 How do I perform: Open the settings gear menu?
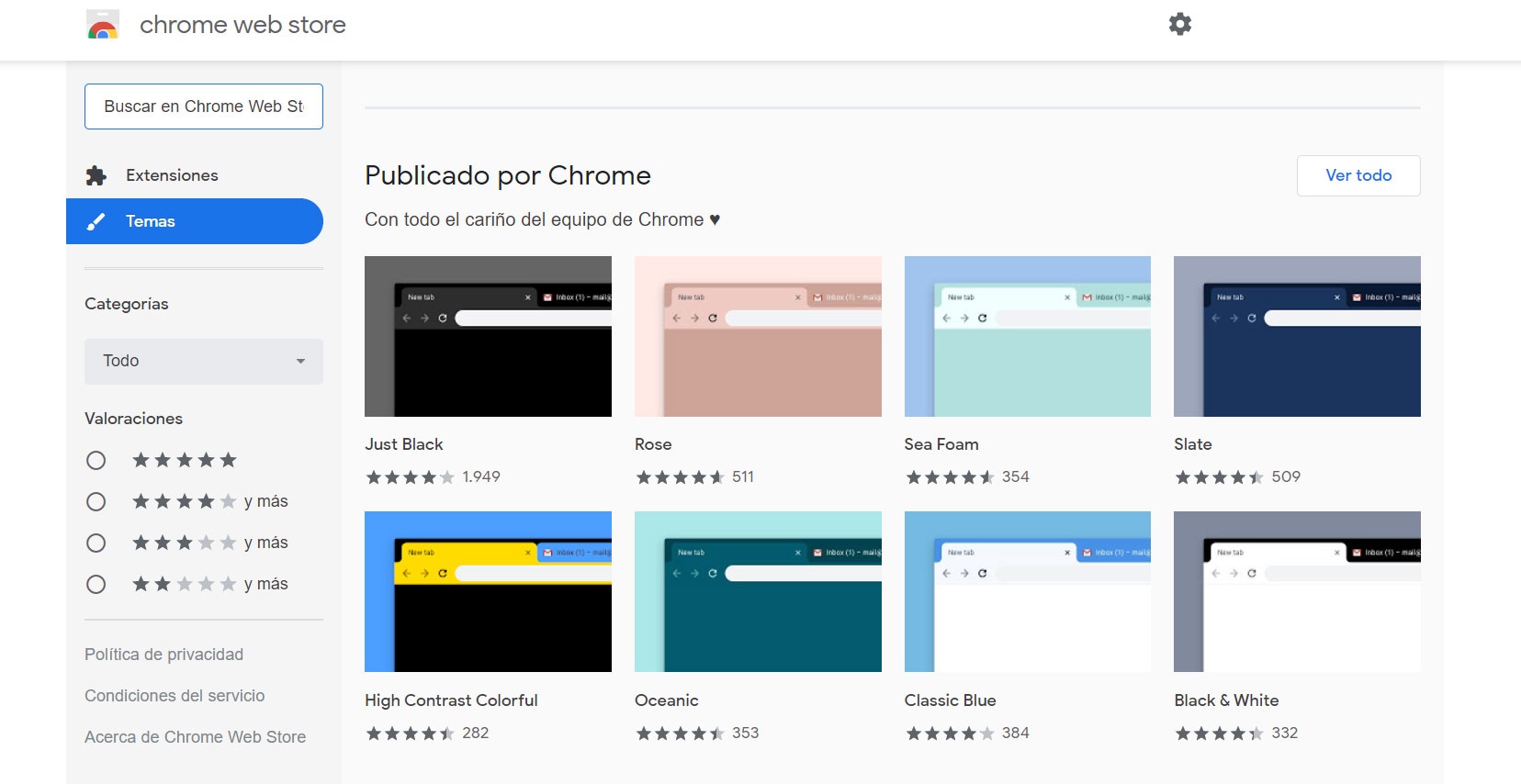1180,24
